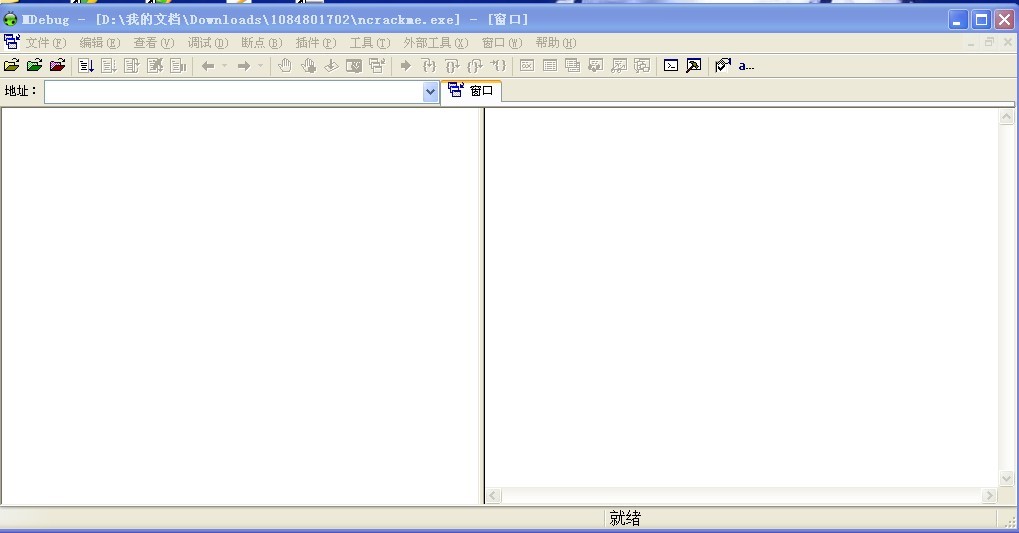Image resolution: width=1019 pixels, height=533 pixels.
Task: Click the step-into braces icon
Action: pos(428,66)
